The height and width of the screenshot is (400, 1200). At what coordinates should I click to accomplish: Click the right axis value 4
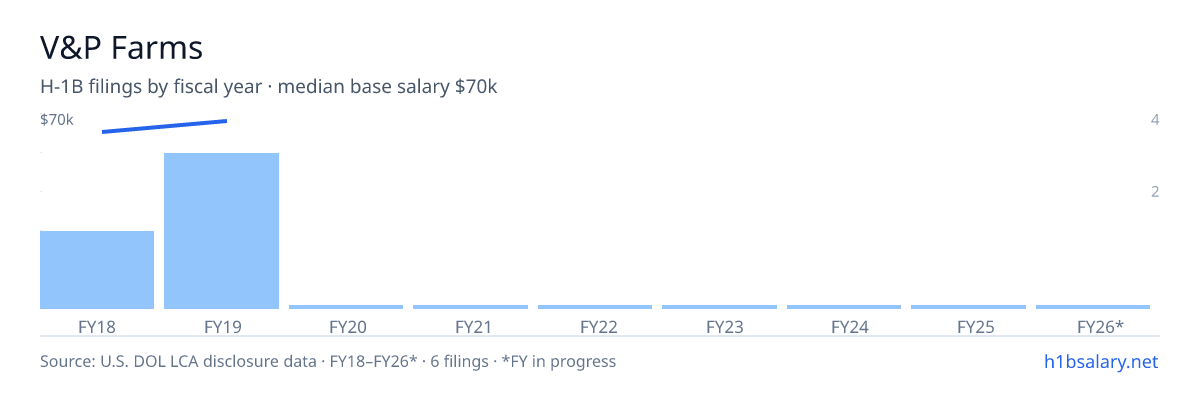[1155, 120]
